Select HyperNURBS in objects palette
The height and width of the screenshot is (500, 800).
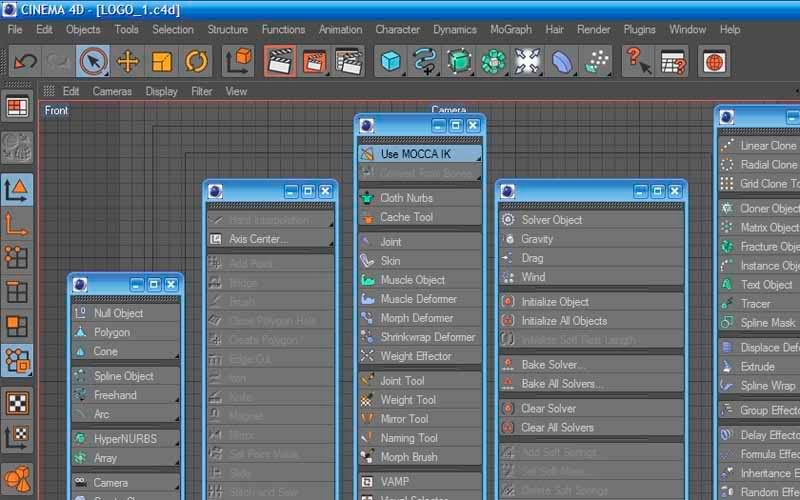[x=126, y=439]
